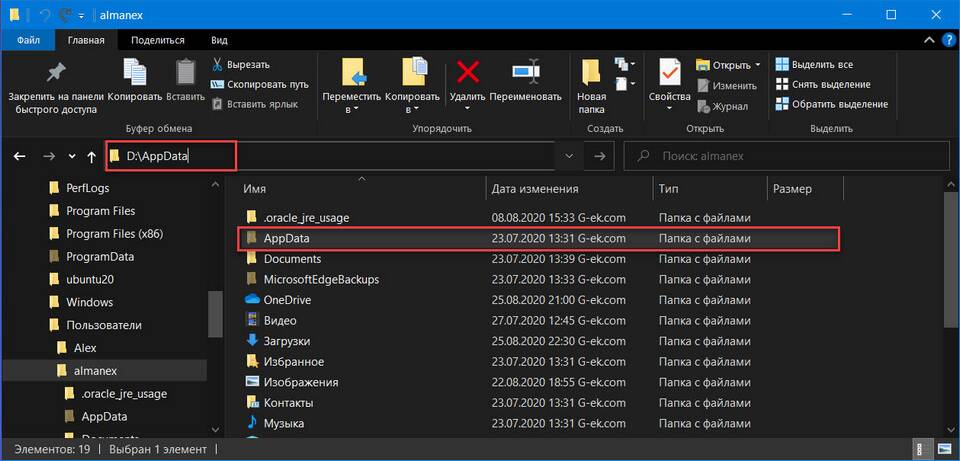Switch to the Вид ribbon tab
Viewport: 960px width, 461px height.
(x=219, y=40)
